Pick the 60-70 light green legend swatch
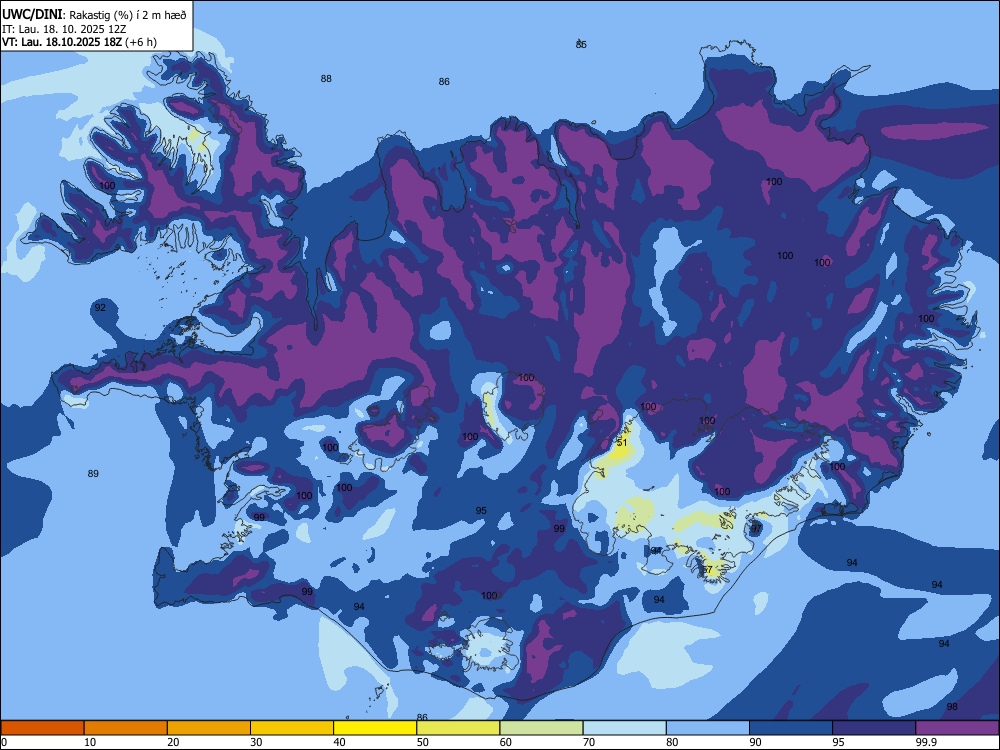This screenshot has width=1000, height=750. tap(541, 728)
